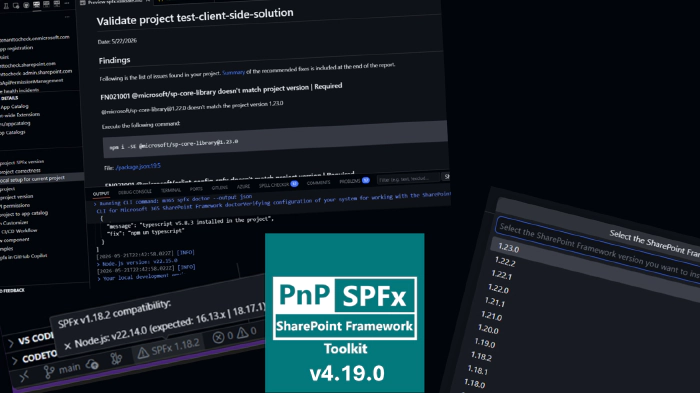700x393 pixels.
Task: Click the cloud publish icon beside main
Action: click(92, 364)
